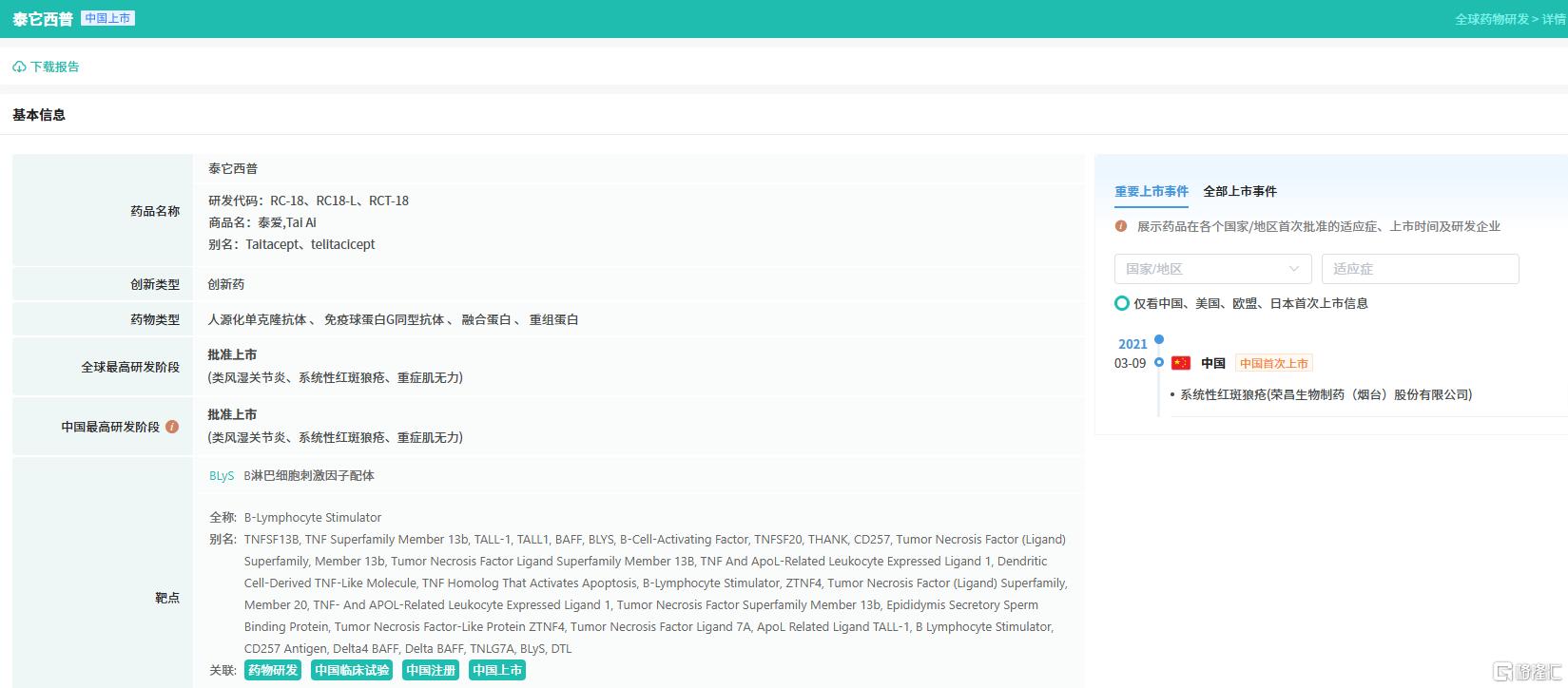Open the 国家/地区 dropdown
1568x688 pixels.
tap(1212, 269)
